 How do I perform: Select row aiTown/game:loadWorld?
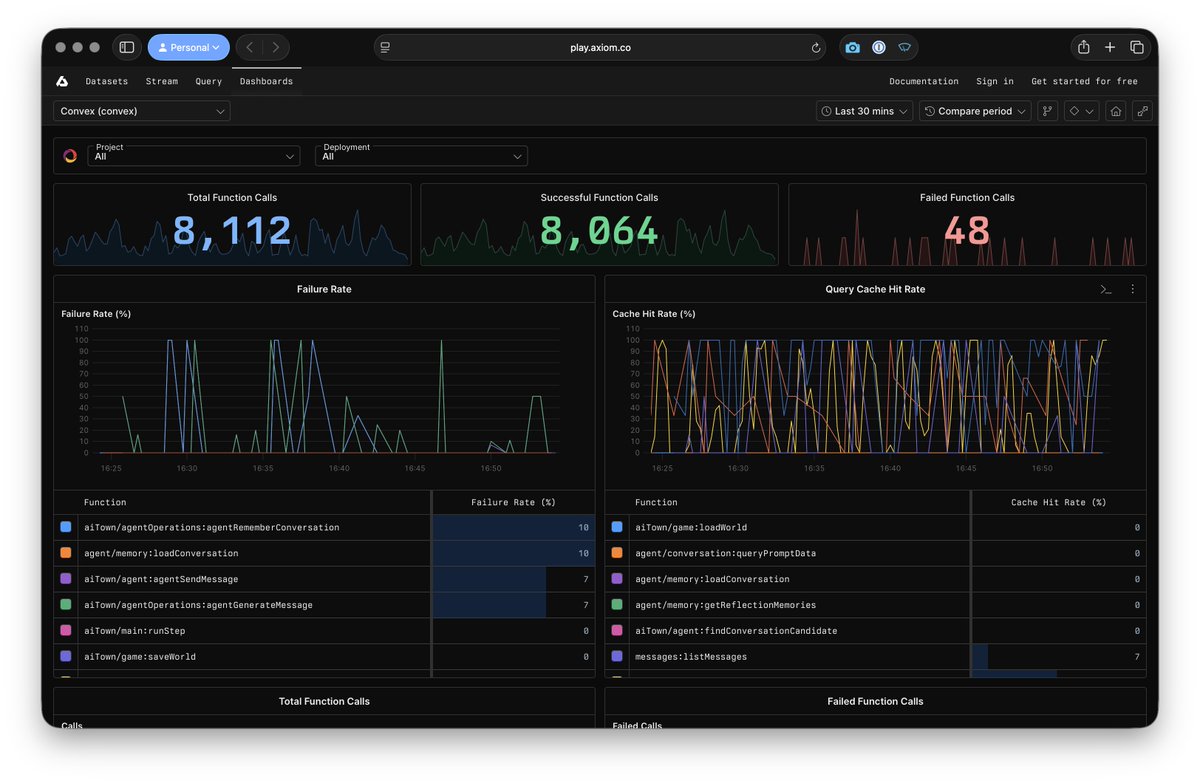(x=876, y=527)
